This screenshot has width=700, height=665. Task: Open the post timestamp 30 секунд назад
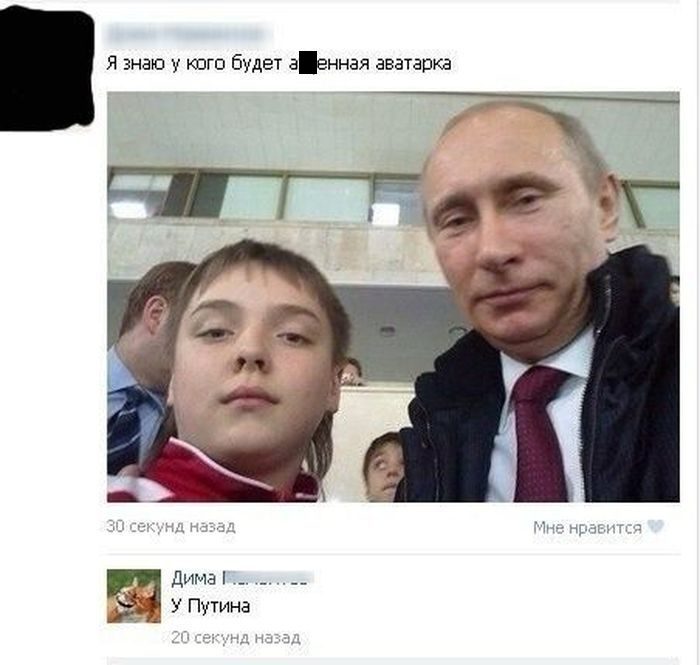tap(171, 527)
